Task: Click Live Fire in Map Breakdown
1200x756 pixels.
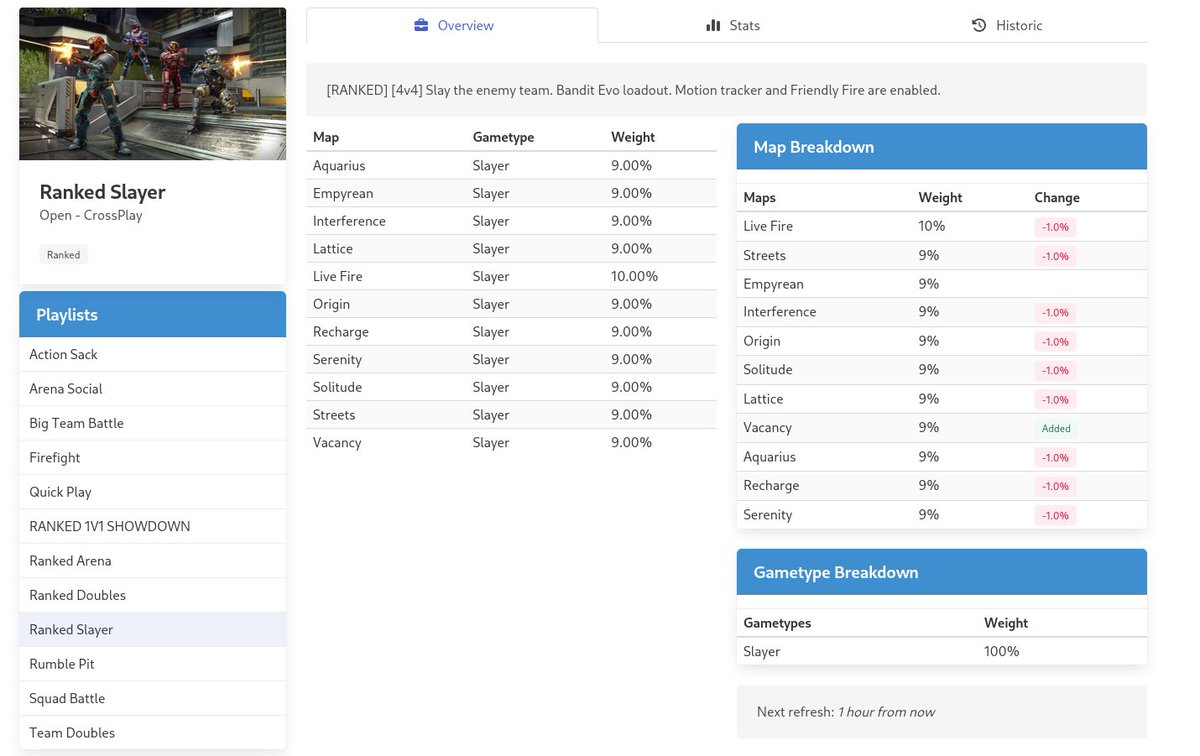Action: [x=768, y=226]
